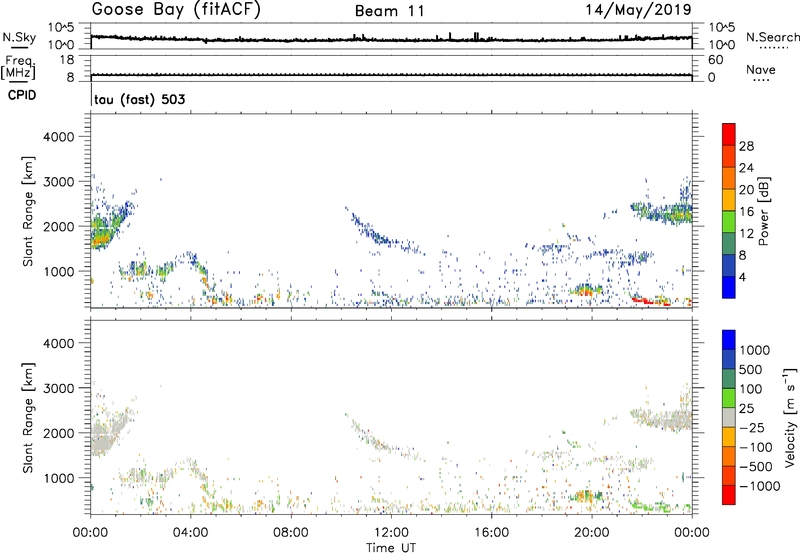
Task: Select the 'N.Search' legend label
Action: (772, 37)
